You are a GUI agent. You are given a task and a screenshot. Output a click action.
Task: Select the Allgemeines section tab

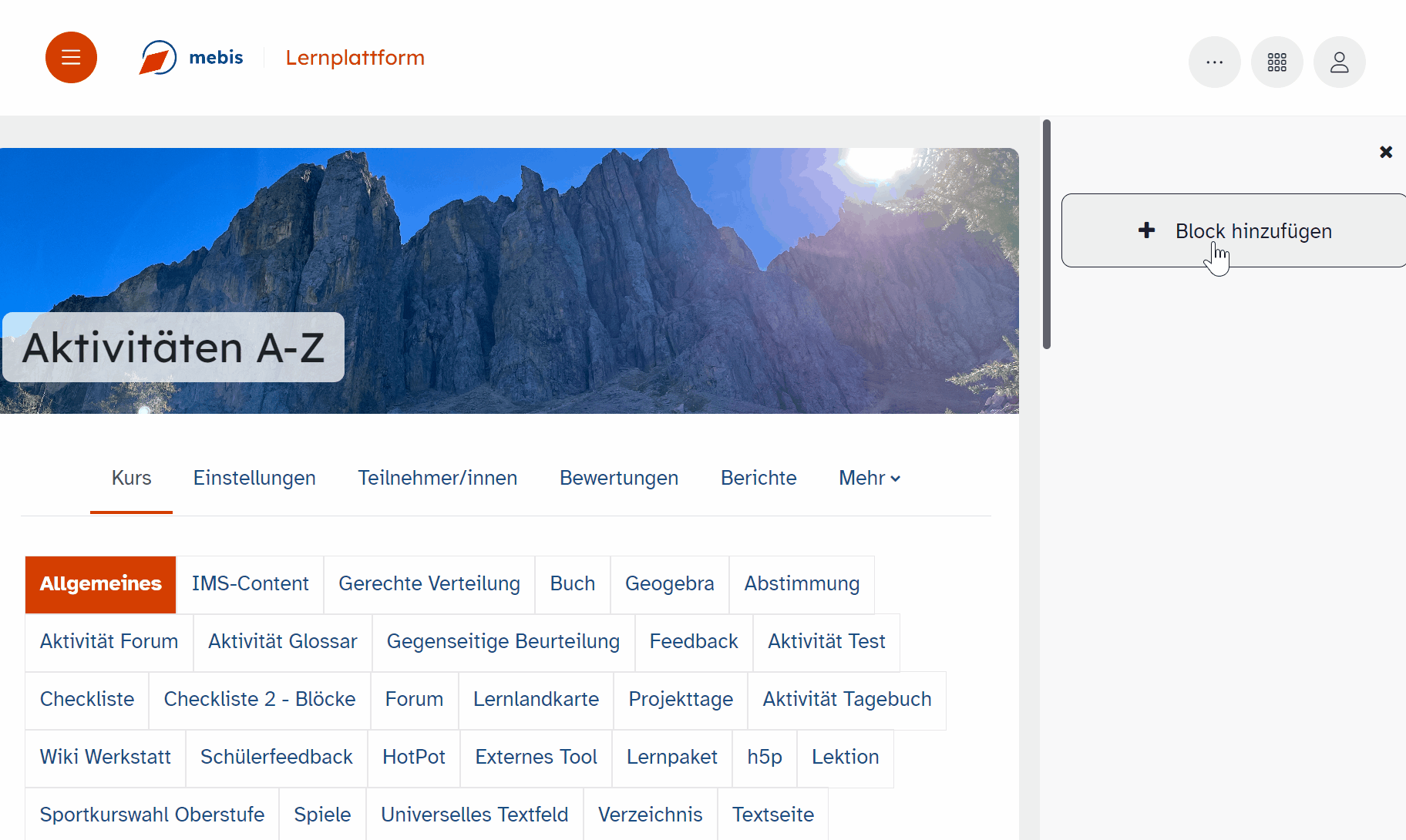(x=101, y=584)
